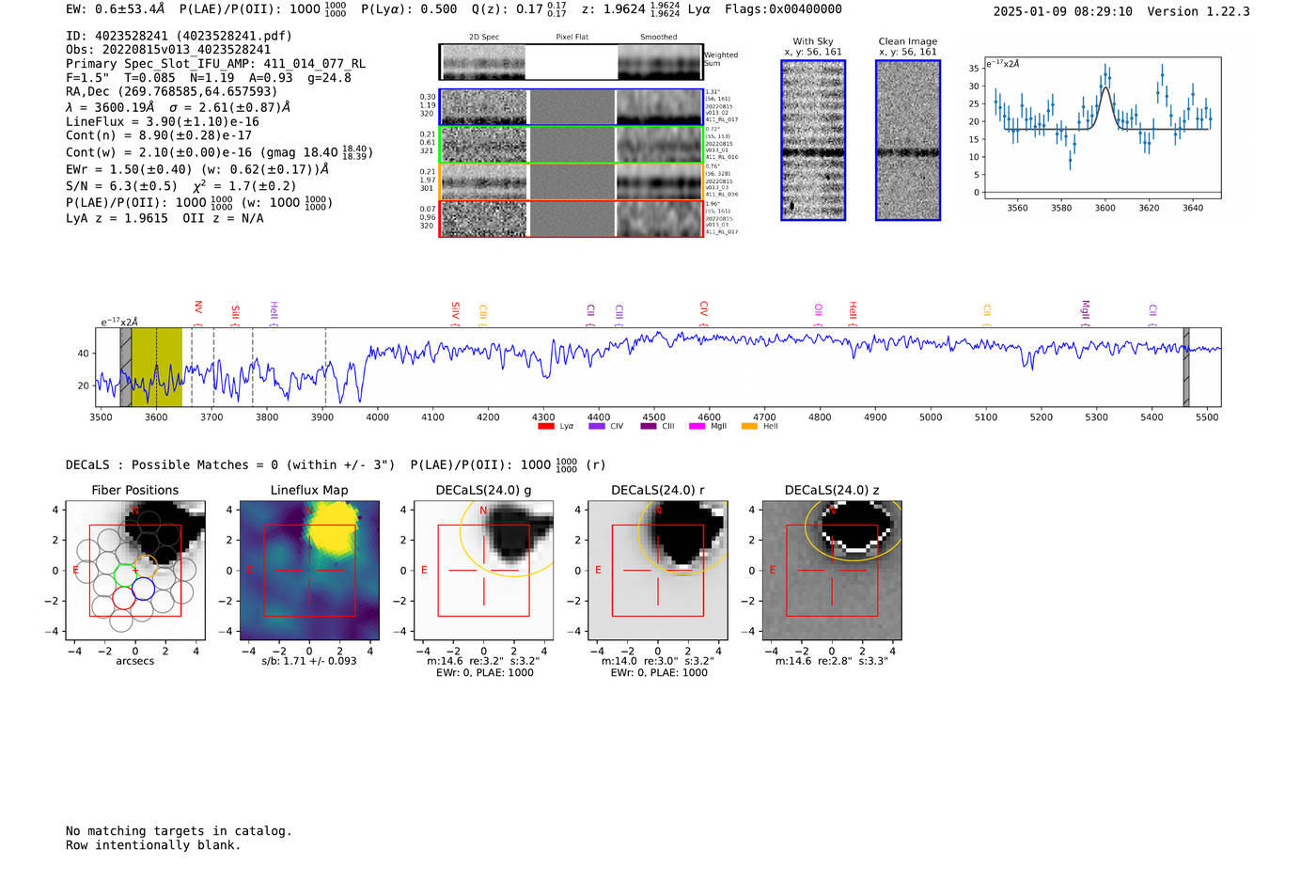Click the EW: 0.6±53.4Å header value
Screen dimensions: 1316x896
(115, 9)
